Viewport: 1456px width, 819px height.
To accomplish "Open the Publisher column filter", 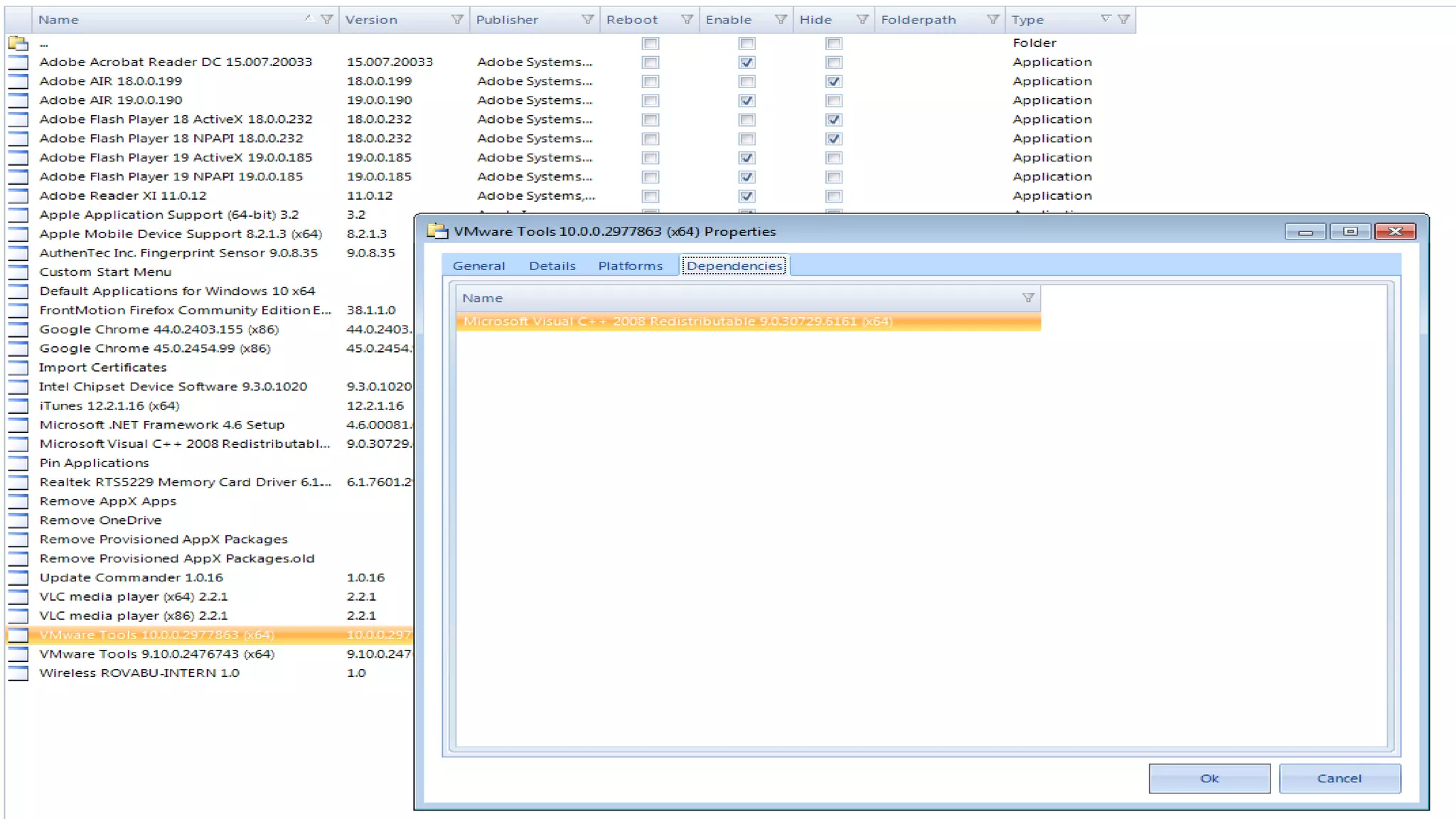I will point(587,20).
